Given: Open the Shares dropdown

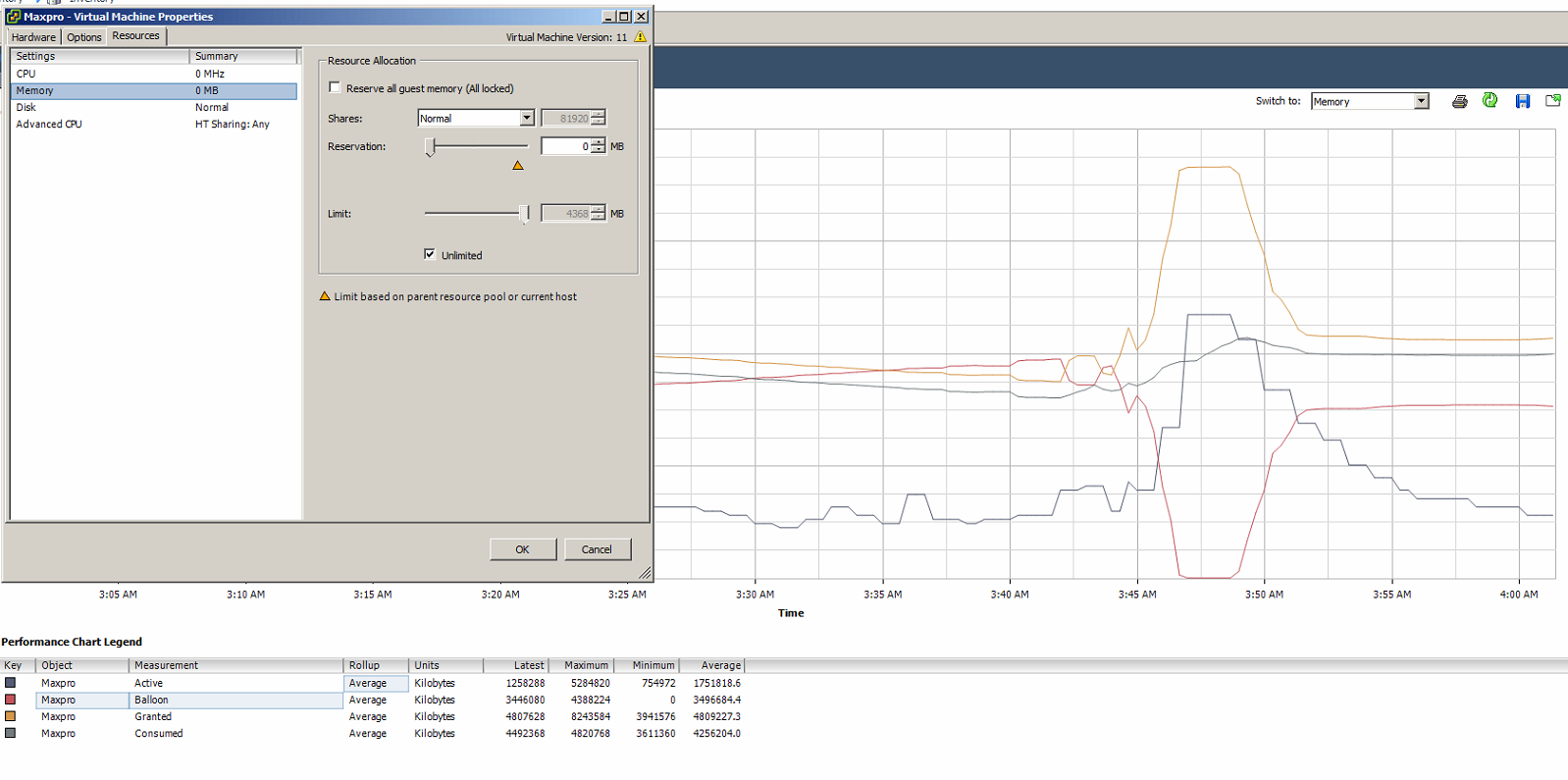Looking at the screenshot, I should tap(526, 118).
